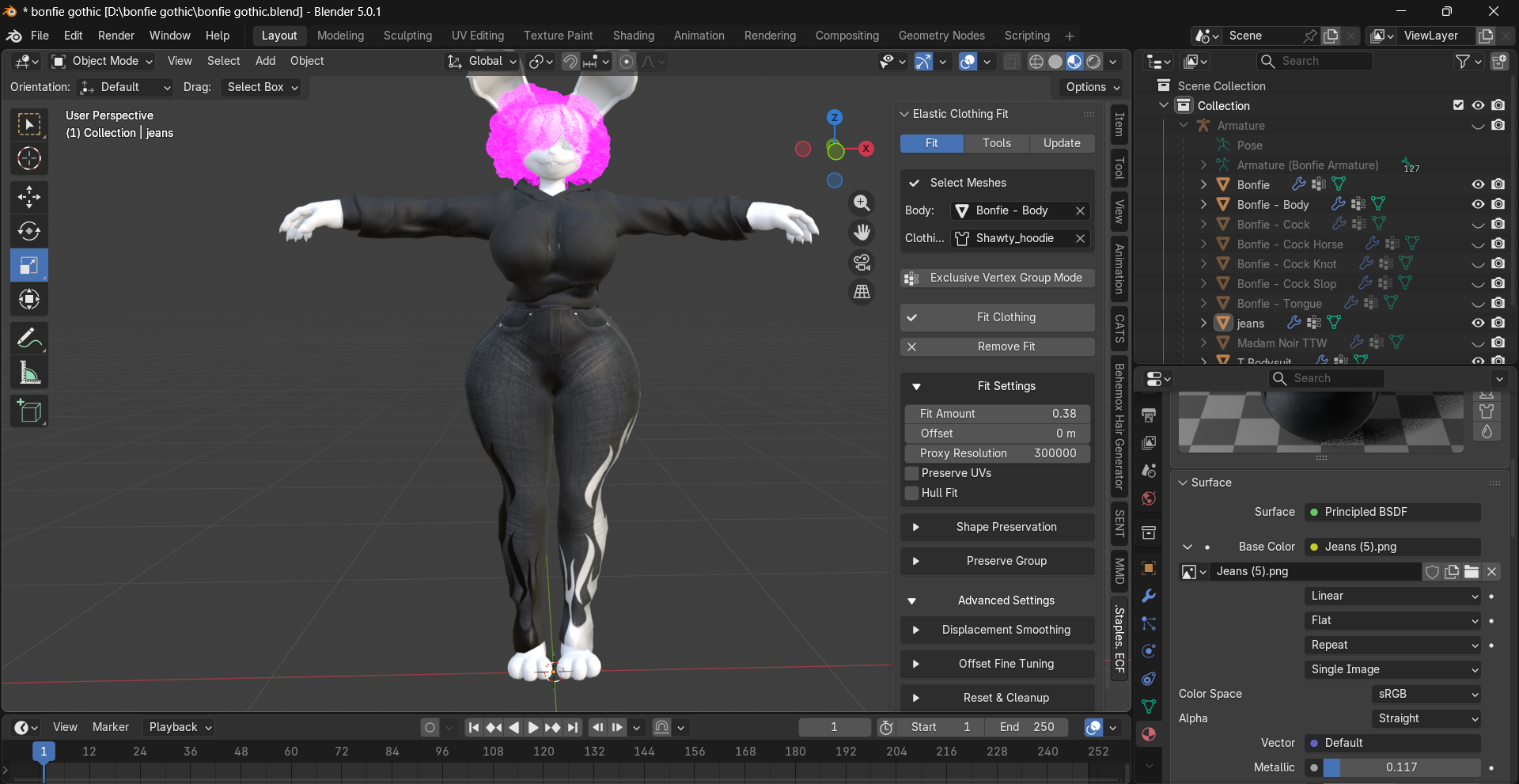
Task: Hide the jeans object in the viewport
Action: pos(1478,323)
